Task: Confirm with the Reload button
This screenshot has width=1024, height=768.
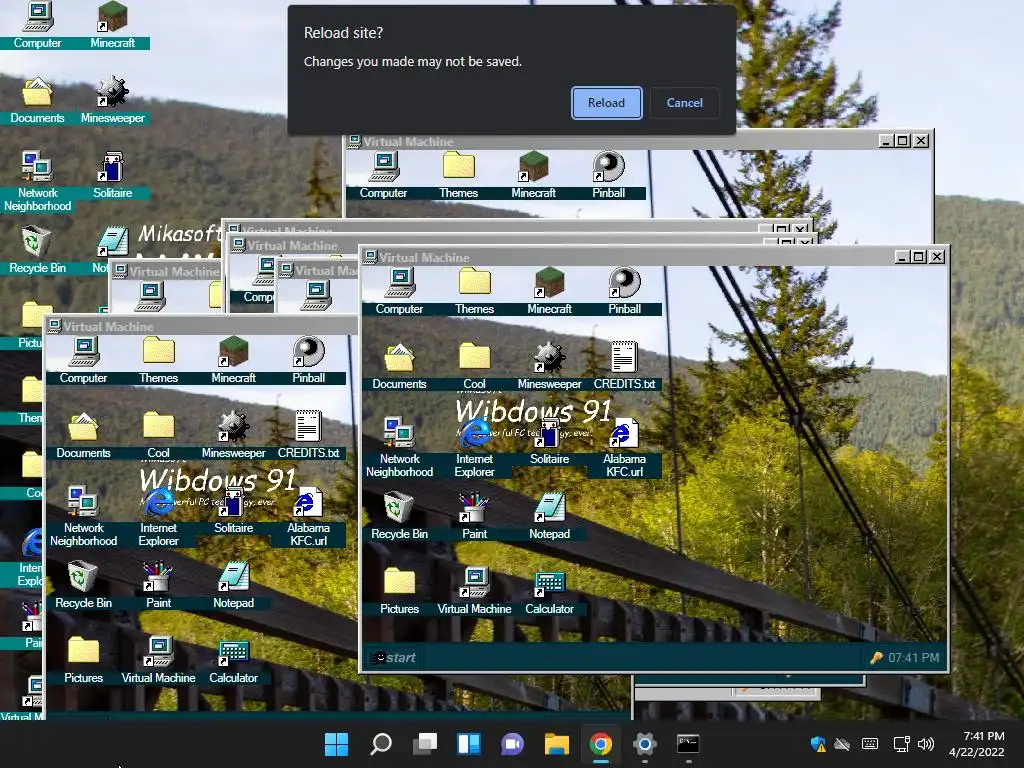Action: (606, 103)
